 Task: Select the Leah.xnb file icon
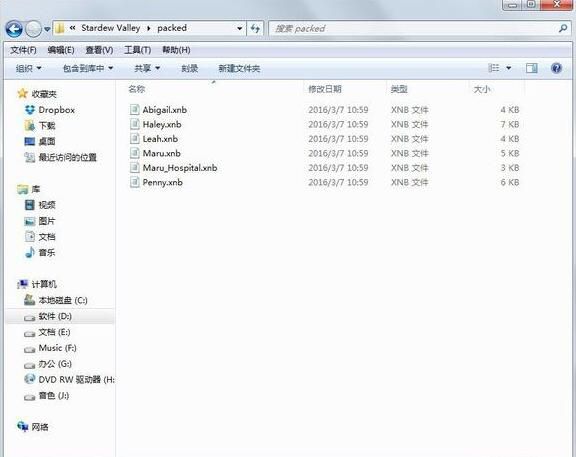click(x=135, y=138)
